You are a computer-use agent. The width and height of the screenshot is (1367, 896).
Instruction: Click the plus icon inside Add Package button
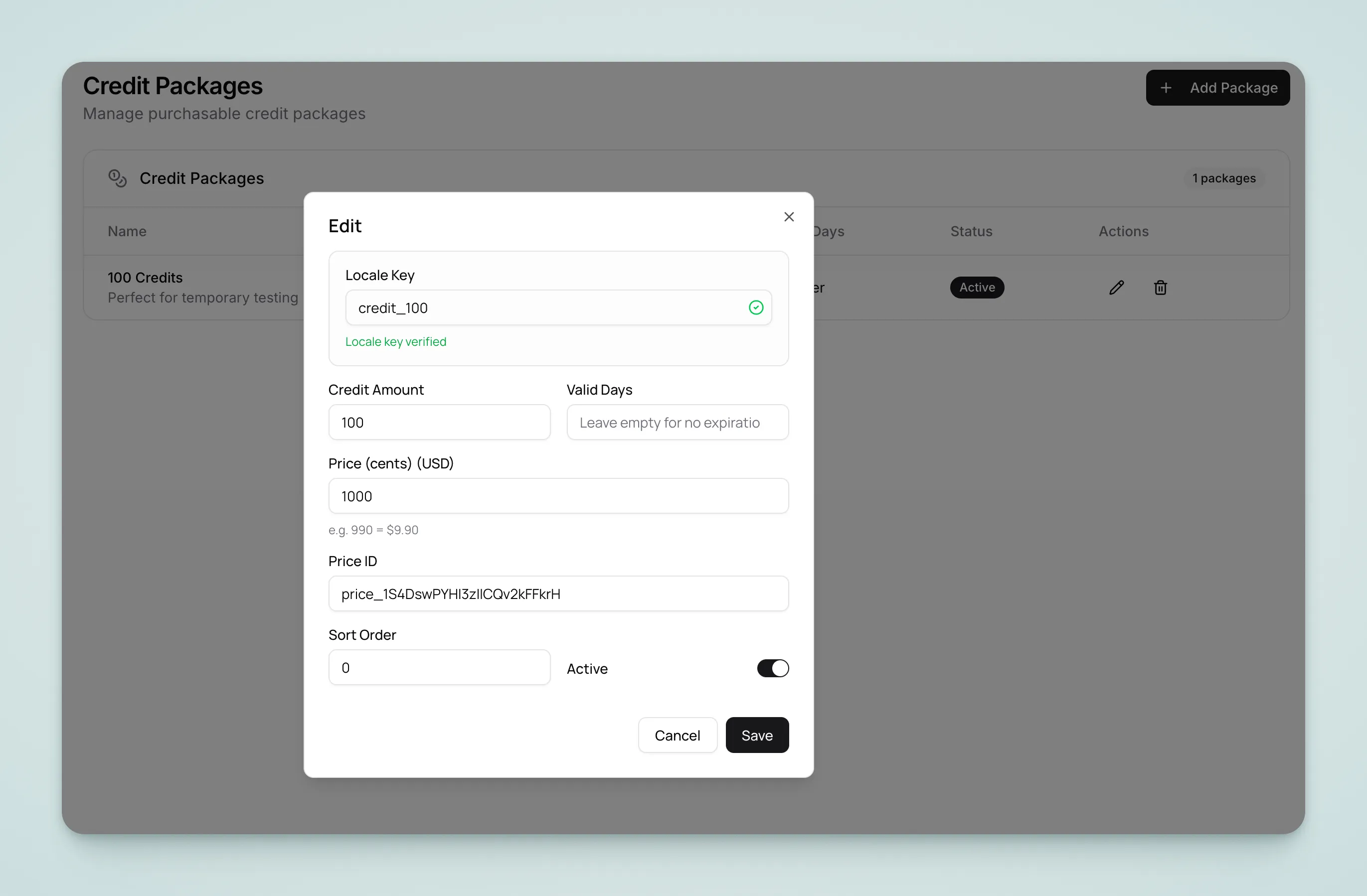[1167, 87]
